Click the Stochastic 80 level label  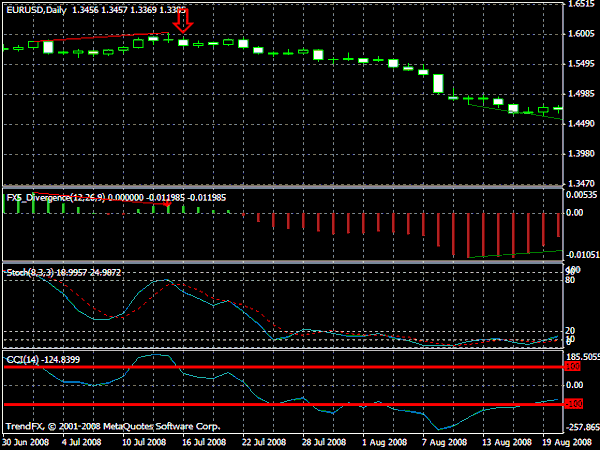(x=570, y=280)
